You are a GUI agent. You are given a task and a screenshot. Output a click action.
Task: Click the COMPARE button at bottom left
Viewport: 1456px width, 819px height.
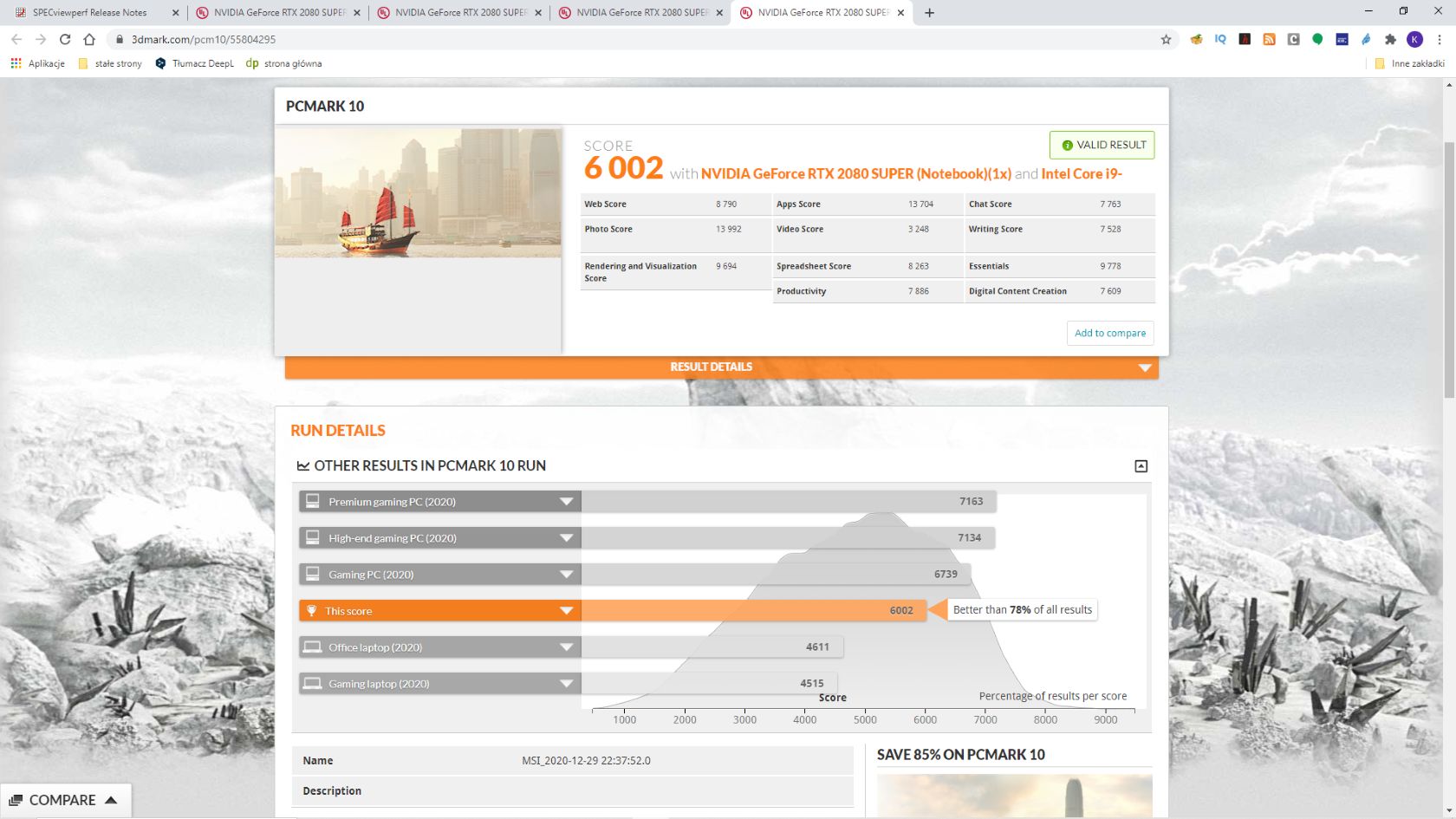pos(61,799)
